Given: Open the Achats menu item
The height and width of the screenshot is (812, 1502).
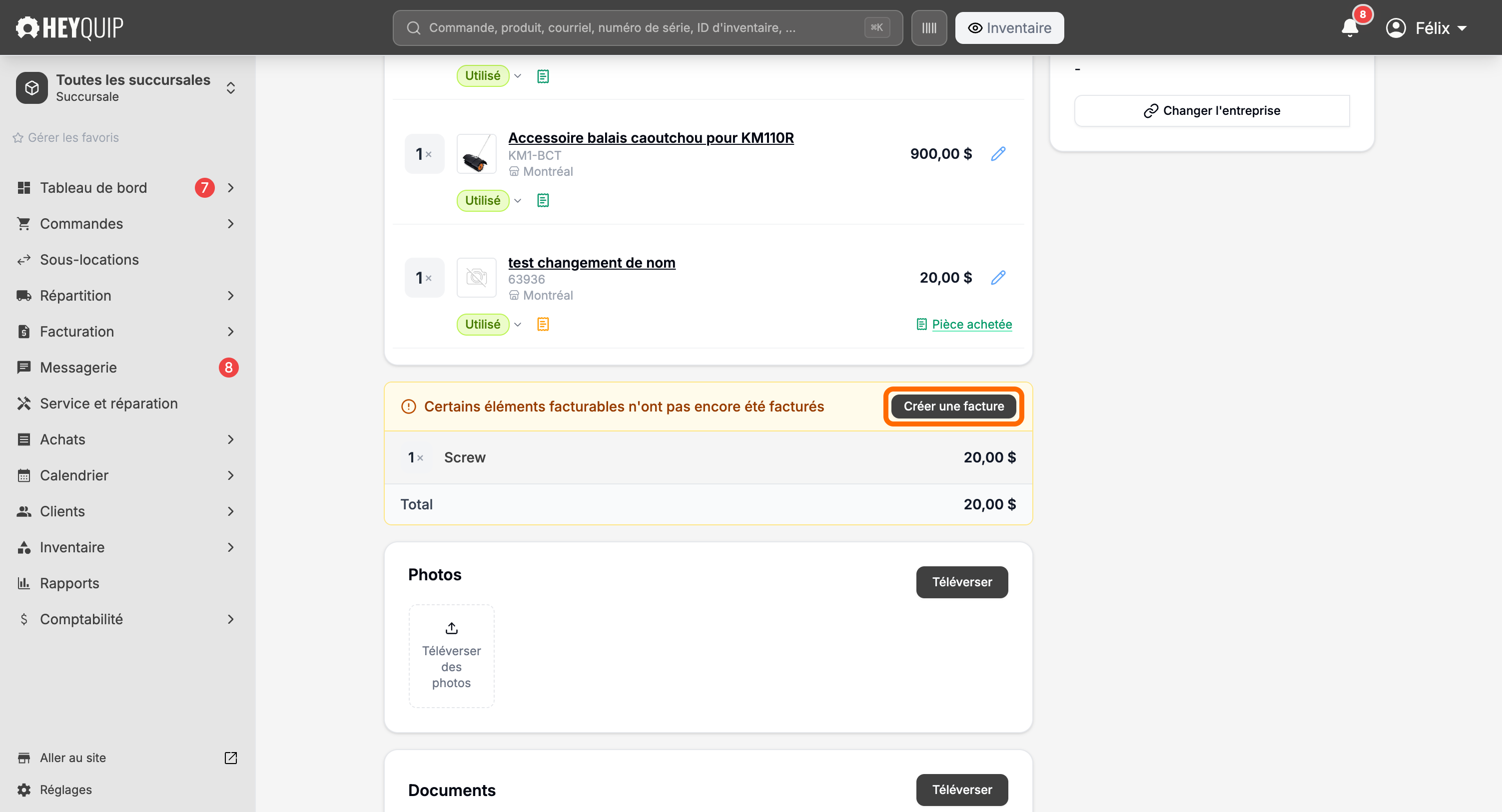Looking at the screenshot, I should click(x=127, y=439).
